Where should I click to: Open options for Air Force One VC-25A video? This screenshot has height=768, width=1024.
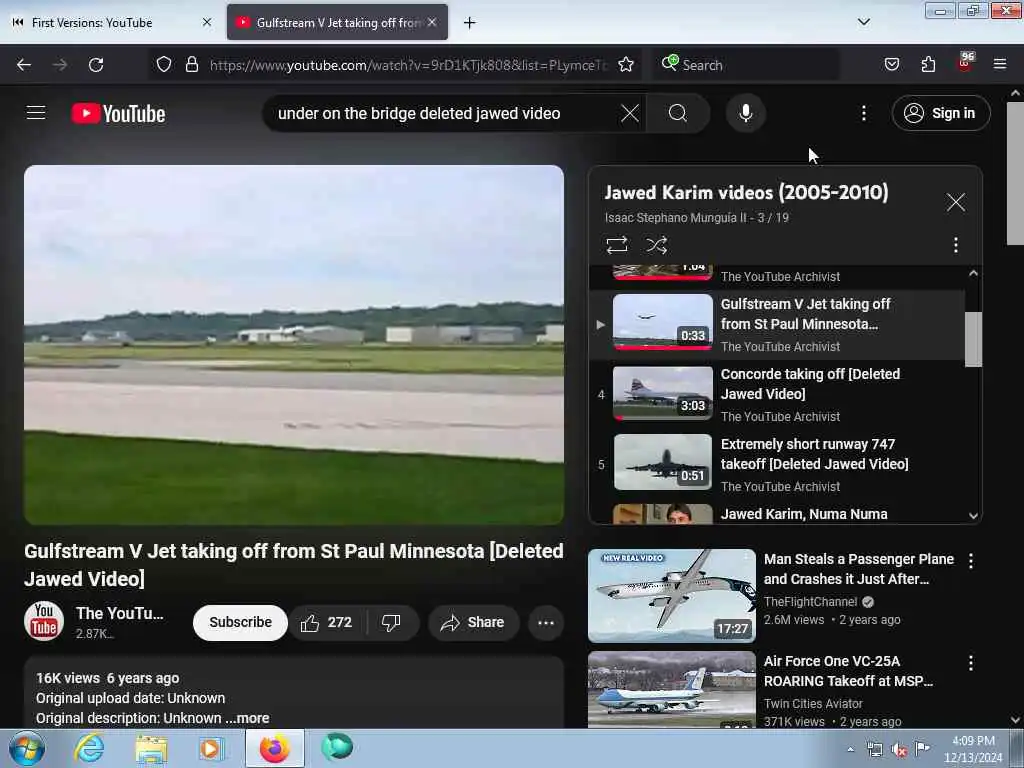tap(971, 663)
